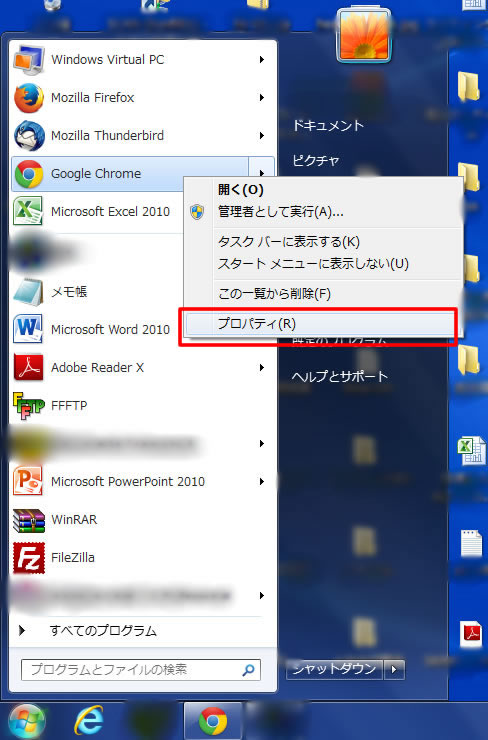
Task: Click the Mozilla Thunderbird icon
Action: [29, 135]
